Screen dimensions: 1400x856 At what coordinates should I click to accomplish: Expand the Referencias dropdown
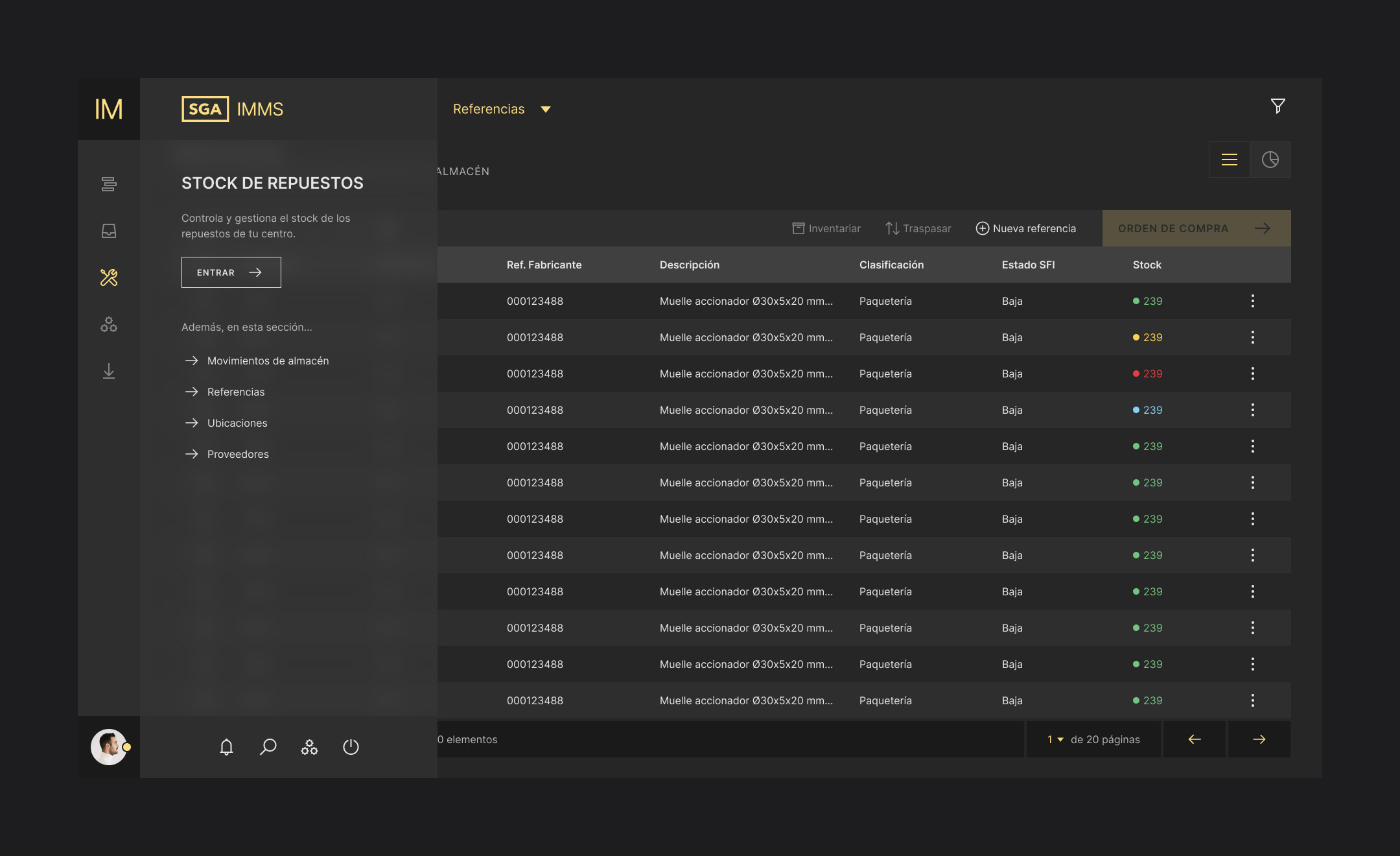click(502, 109)
